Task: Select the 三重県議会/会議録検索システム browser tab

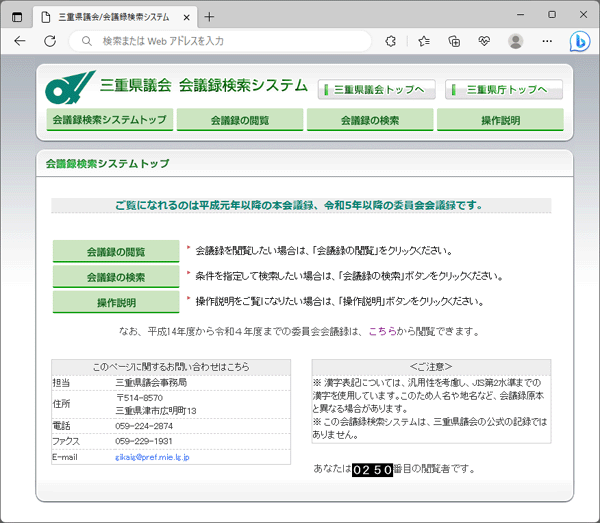Action: click(x=115, y=17)
